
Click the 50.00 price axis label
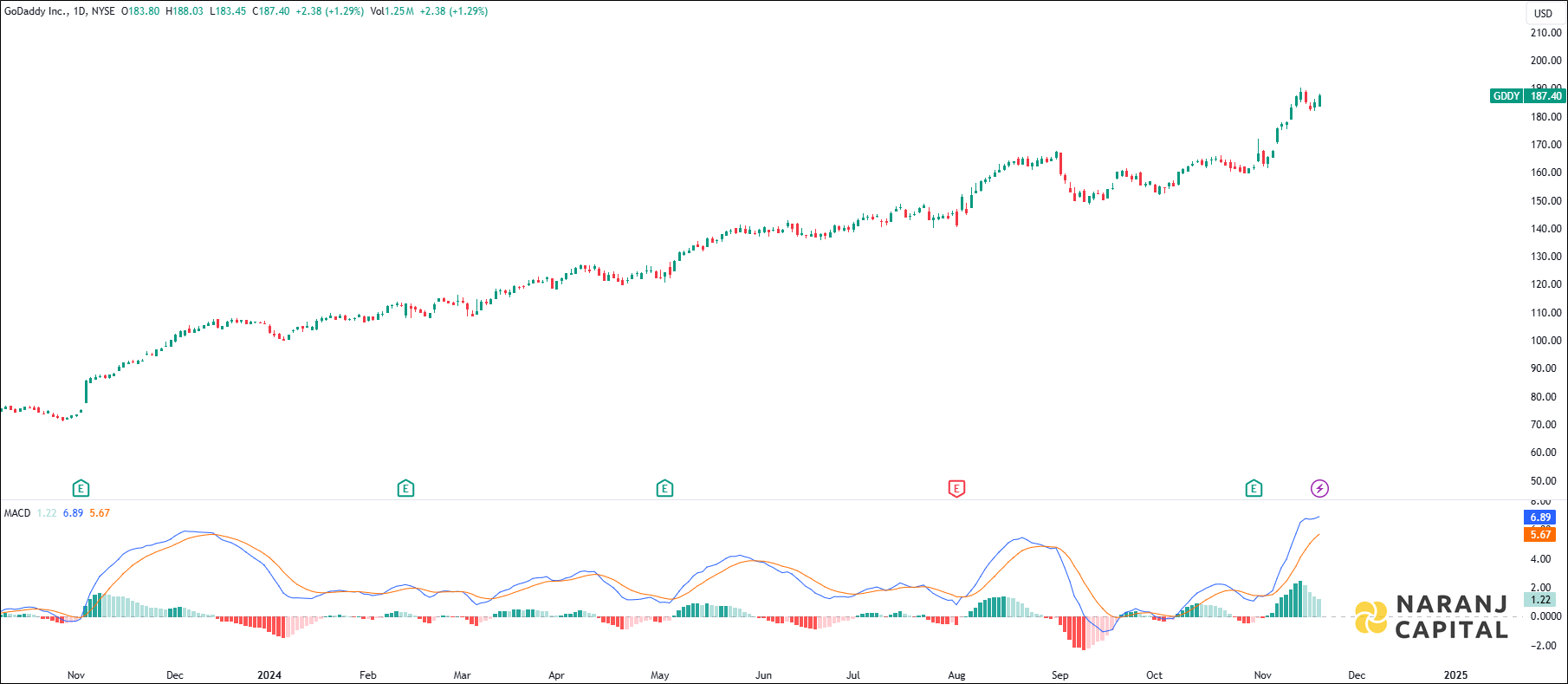tap(1545, 481)
